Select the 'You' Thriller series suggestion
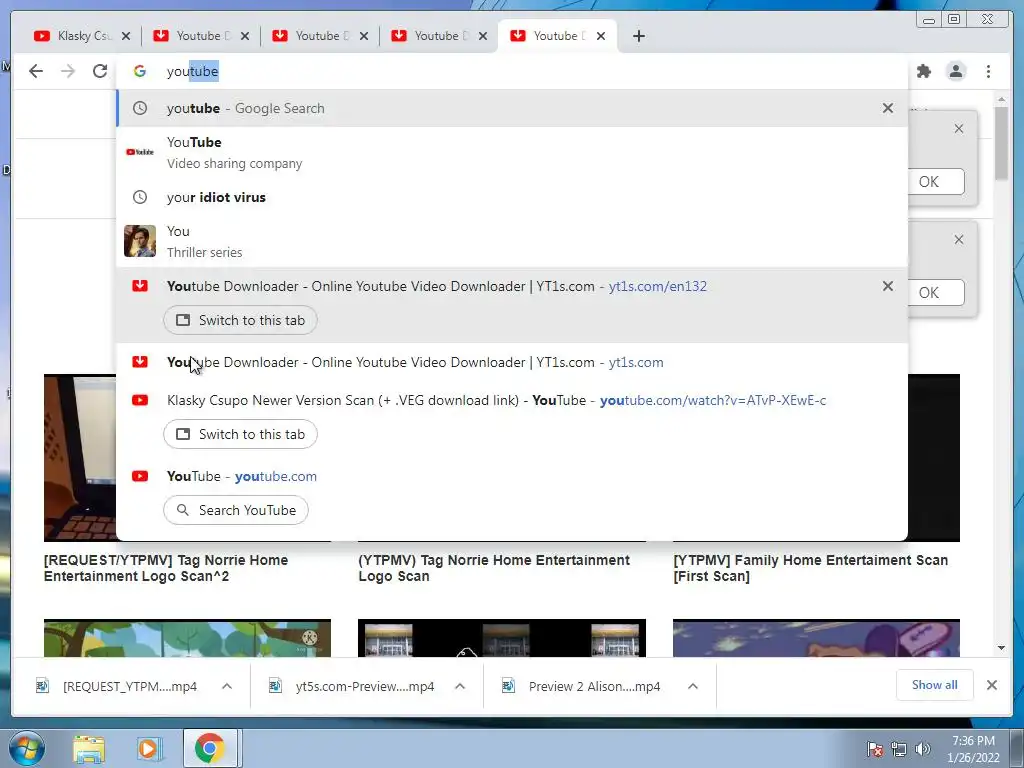Image resolution: width=1024 pixels, height=768 pixels. [x=512, y=242]
